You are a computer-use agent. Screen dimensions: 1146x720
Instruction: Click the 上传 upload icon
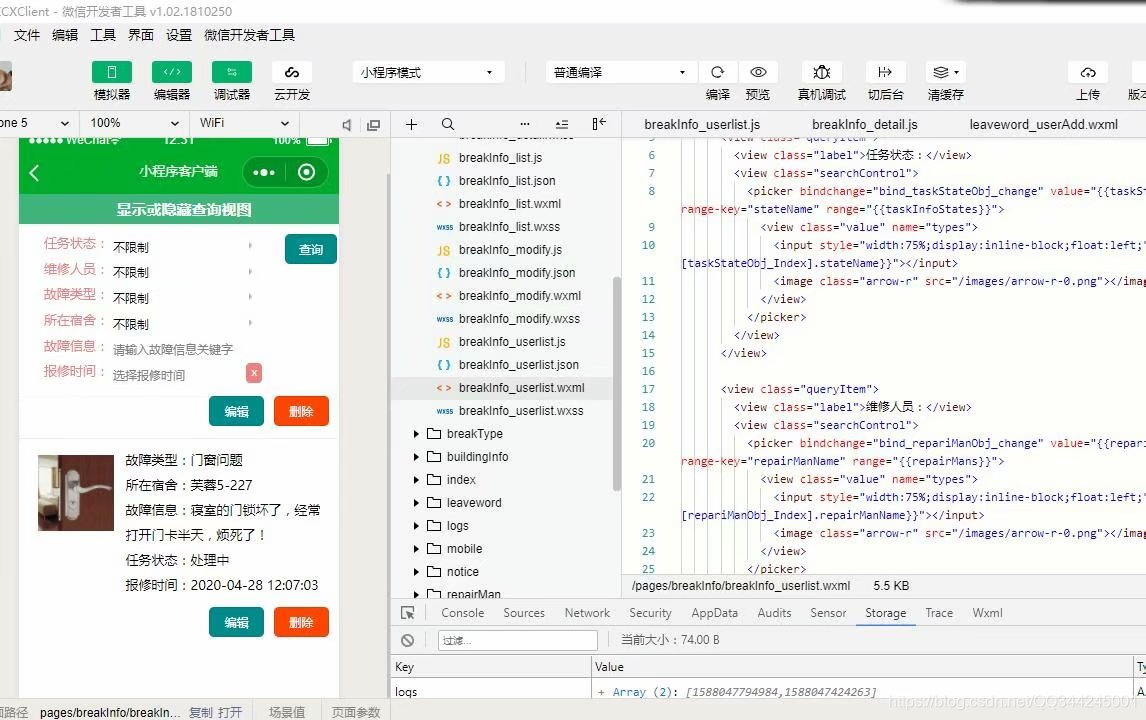pyautogui.click(x=1088, y=72)
